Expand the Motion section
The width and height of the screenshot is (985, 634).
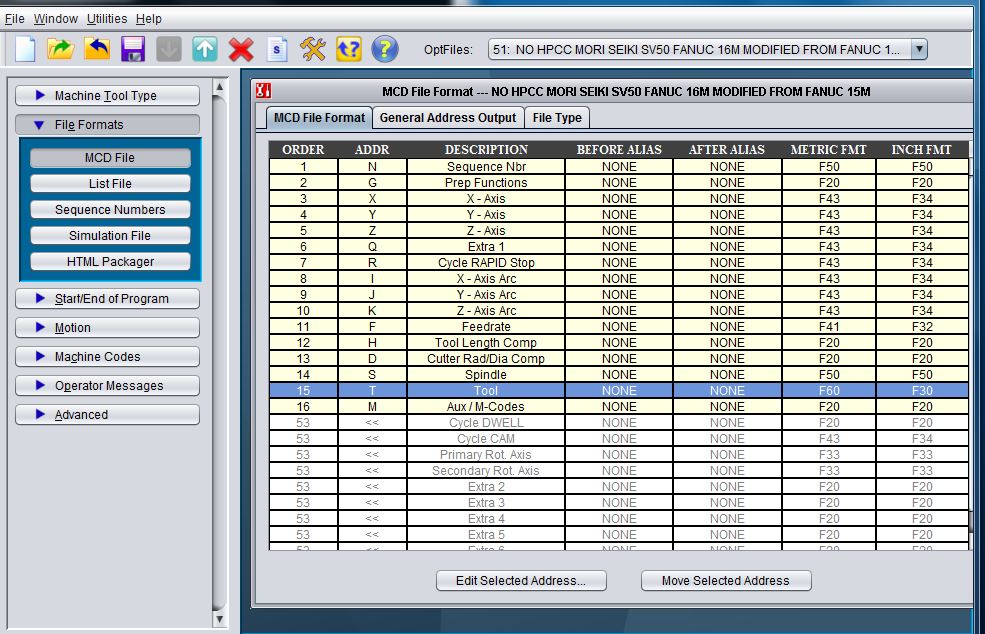(107, 327)
